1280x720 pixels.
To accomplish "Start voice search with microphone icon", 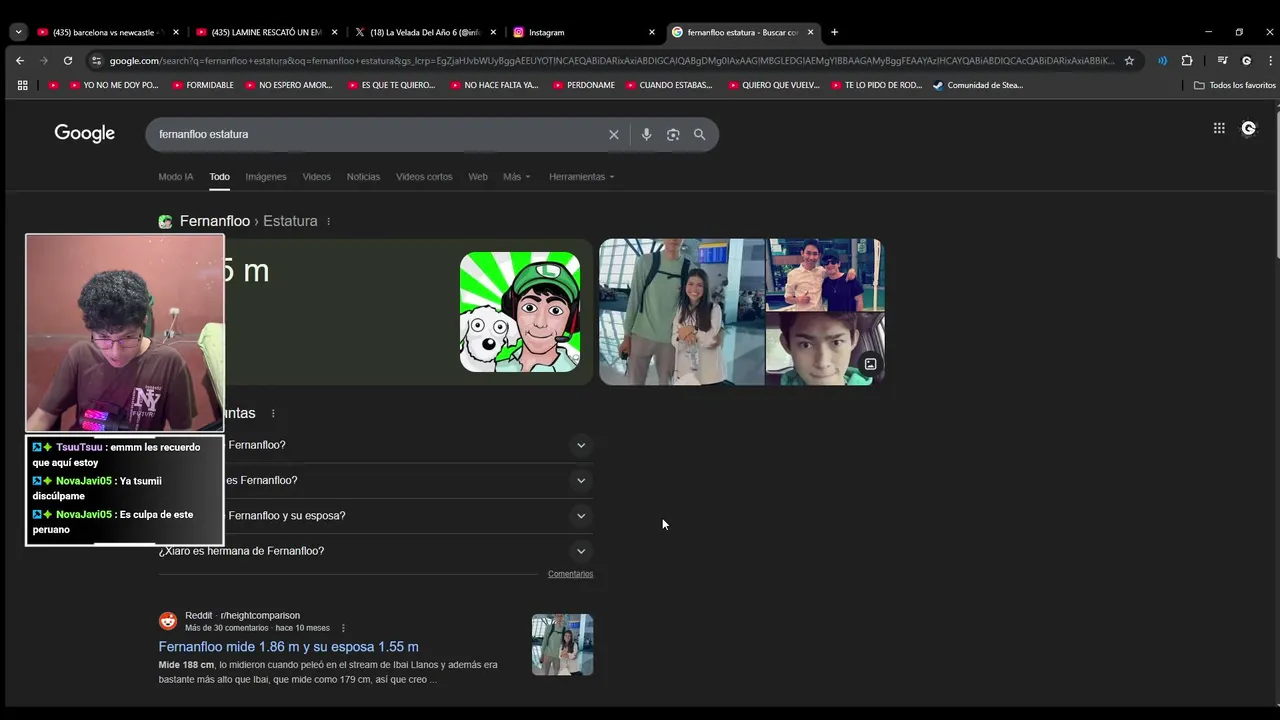I will (x=647, y=134).
